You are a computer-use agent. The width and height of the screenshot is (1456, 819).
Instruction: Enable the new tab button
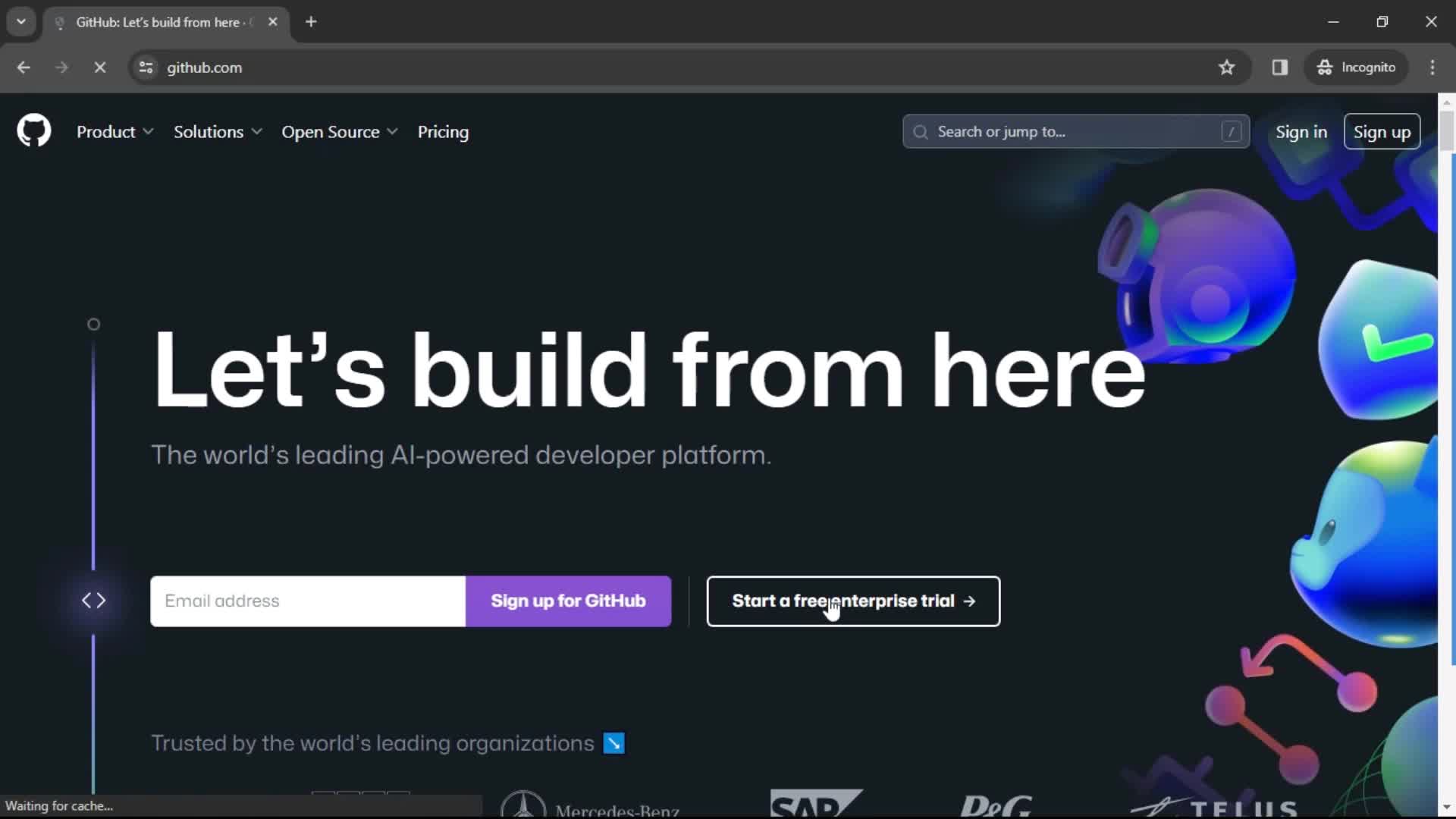311,22
